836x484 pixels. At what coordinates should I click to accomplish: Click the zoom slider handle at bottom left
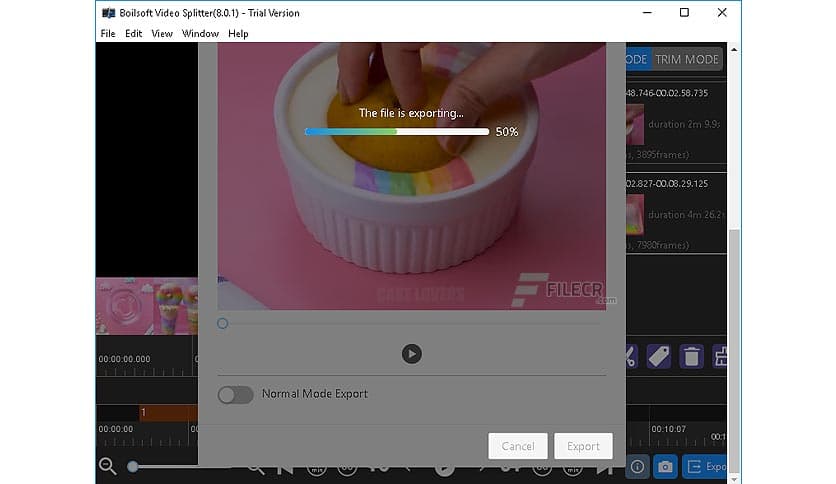tap(133, 467)
